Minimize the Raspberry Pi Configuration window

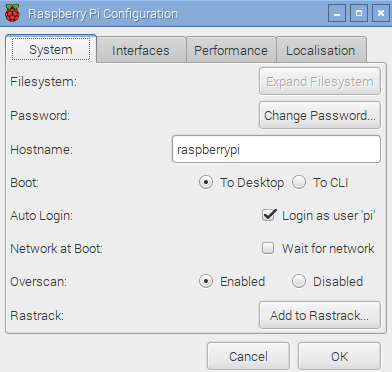tap(337, 13)
